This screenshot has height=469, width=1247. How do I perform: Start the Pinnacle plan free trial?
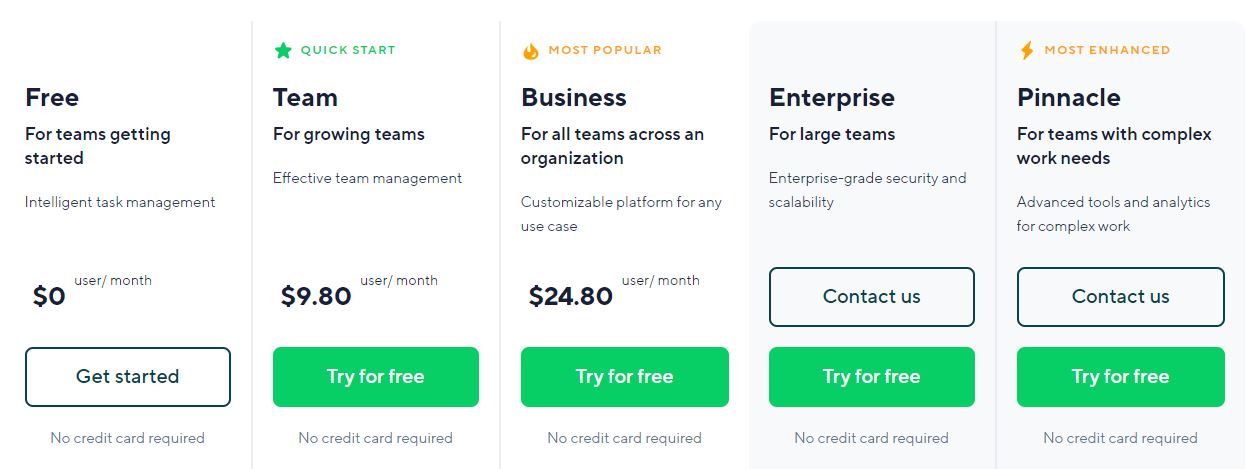point(1120,376)
